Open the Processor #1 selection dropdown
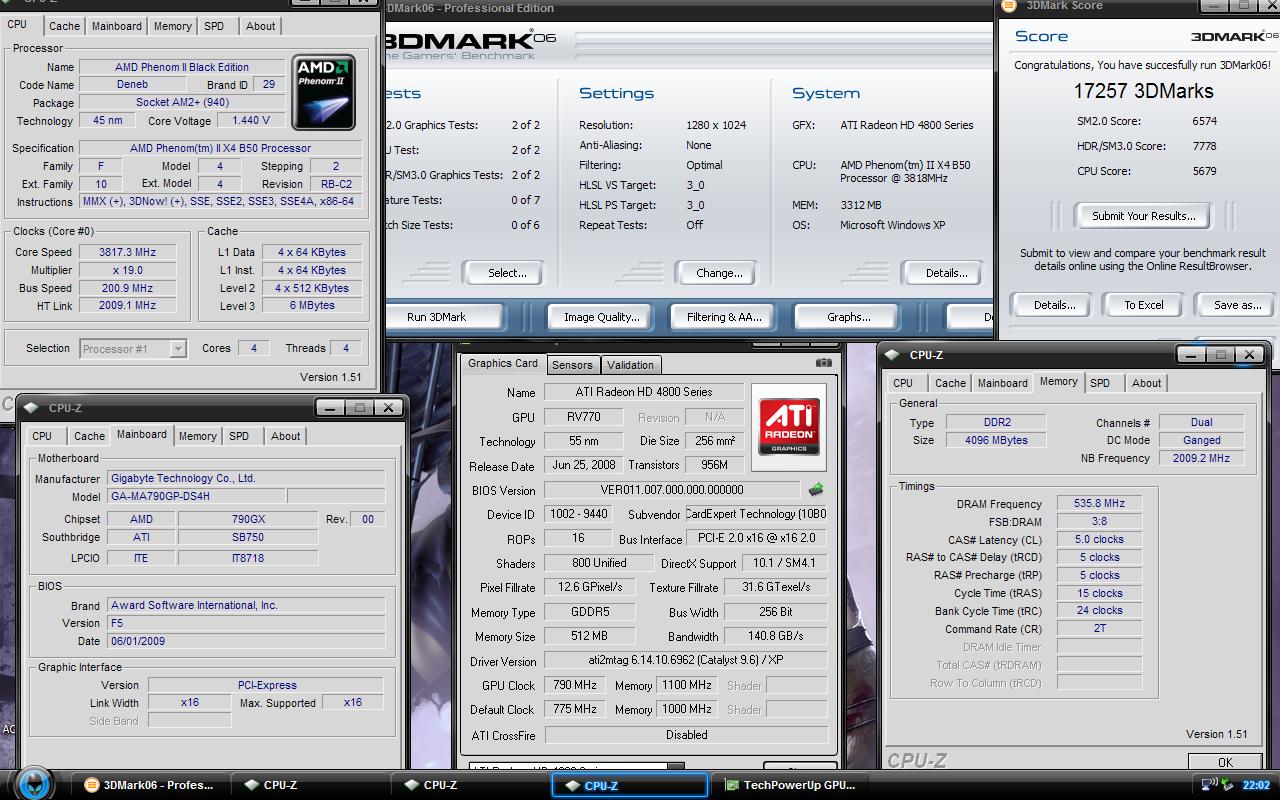The height and width of the screenshot is (800, 1280). tap(178, 348)
